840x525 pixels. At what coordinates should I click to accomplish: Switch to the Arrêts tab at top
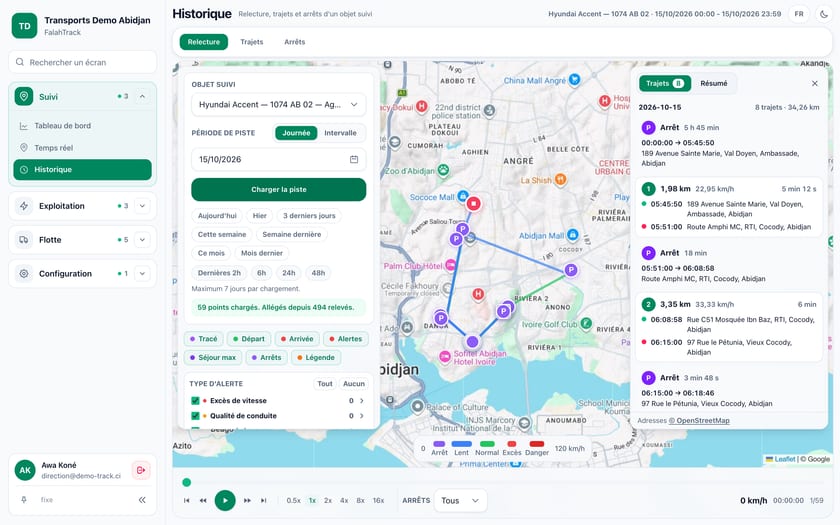(295, 42)
